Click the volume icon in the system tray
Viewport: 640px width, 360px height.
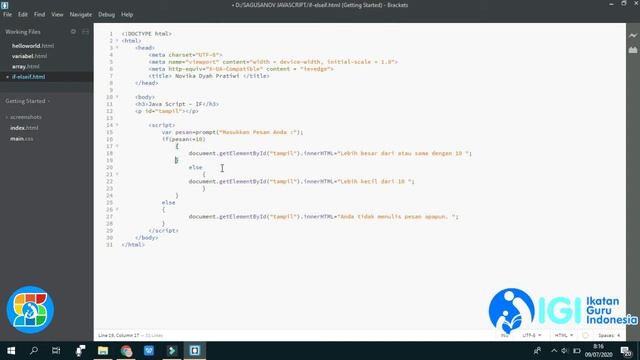[x=564, y=351]
